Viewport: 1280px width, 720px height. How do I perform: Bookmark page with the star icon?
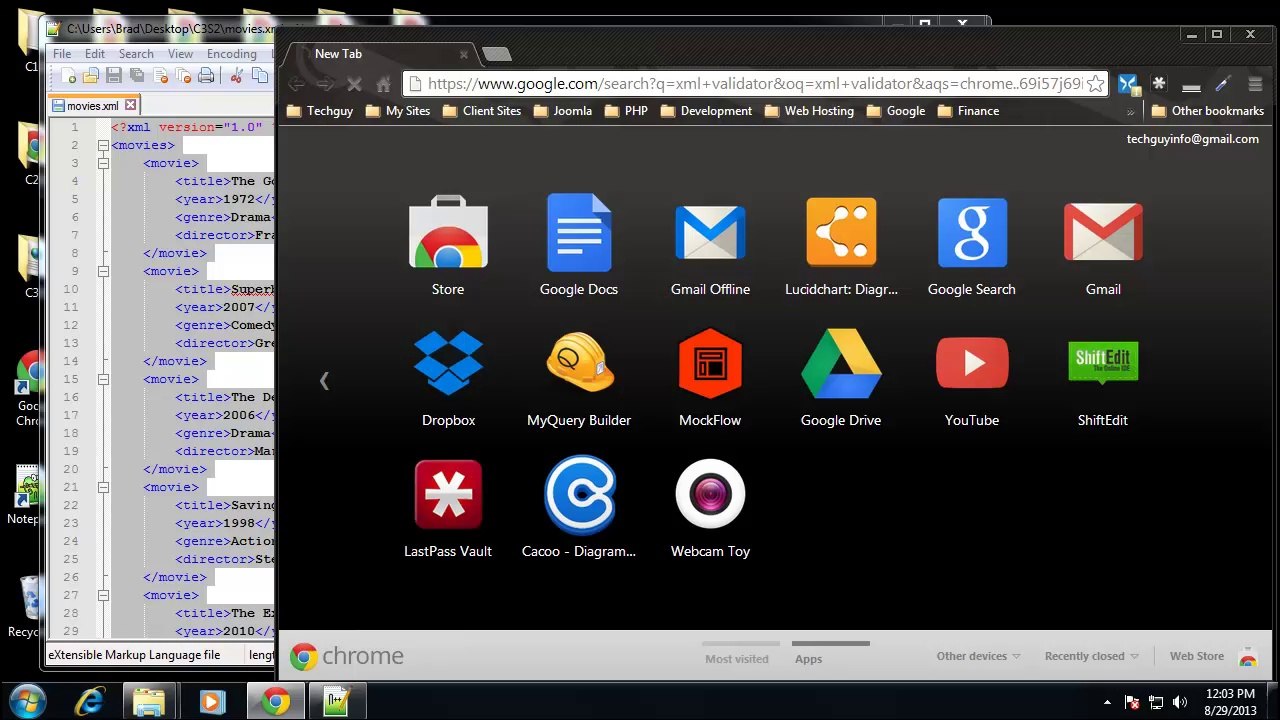coord(1095,84)
